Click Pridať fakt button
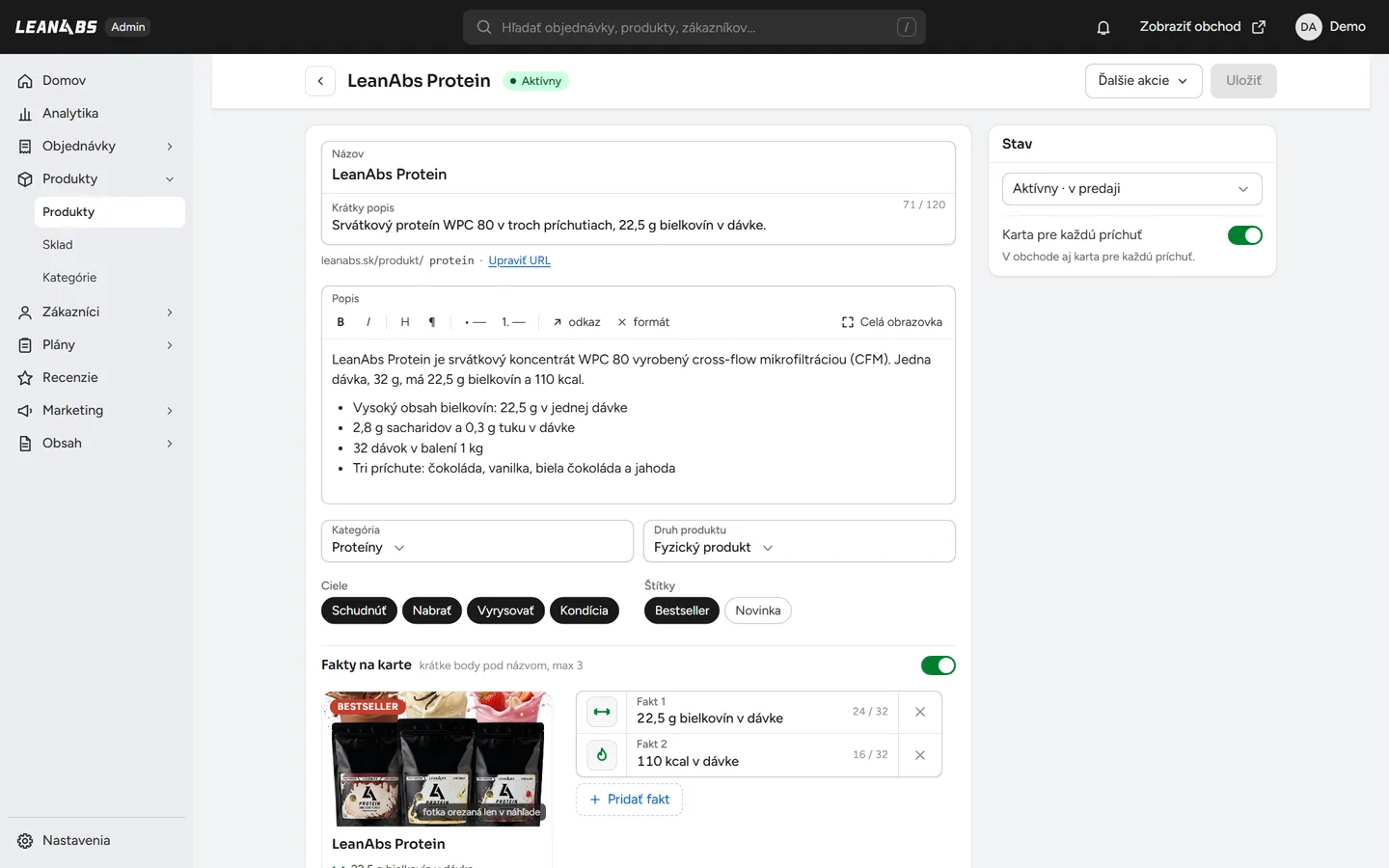The image size is (1389, 868). coord(629,800)
